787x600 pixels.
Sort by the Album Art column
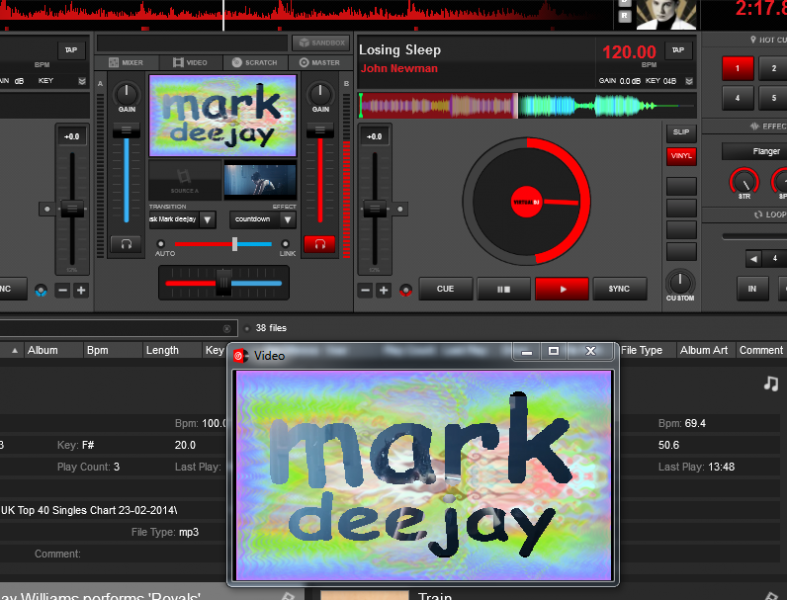pyautogui.click(x=705, y=350)
